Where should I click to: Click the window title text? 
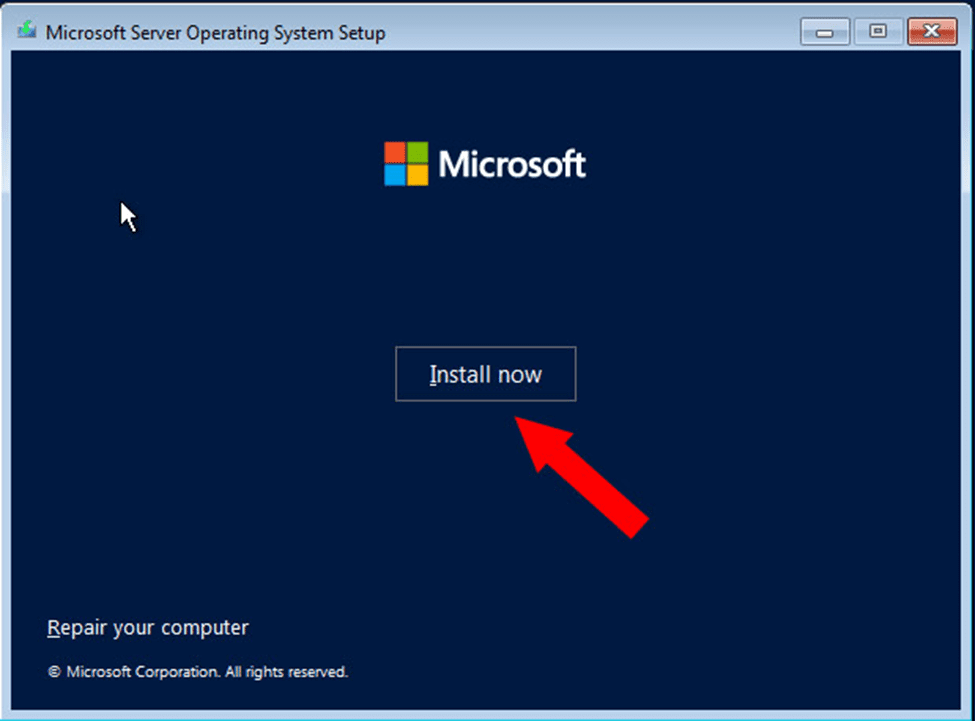(215, 32)
